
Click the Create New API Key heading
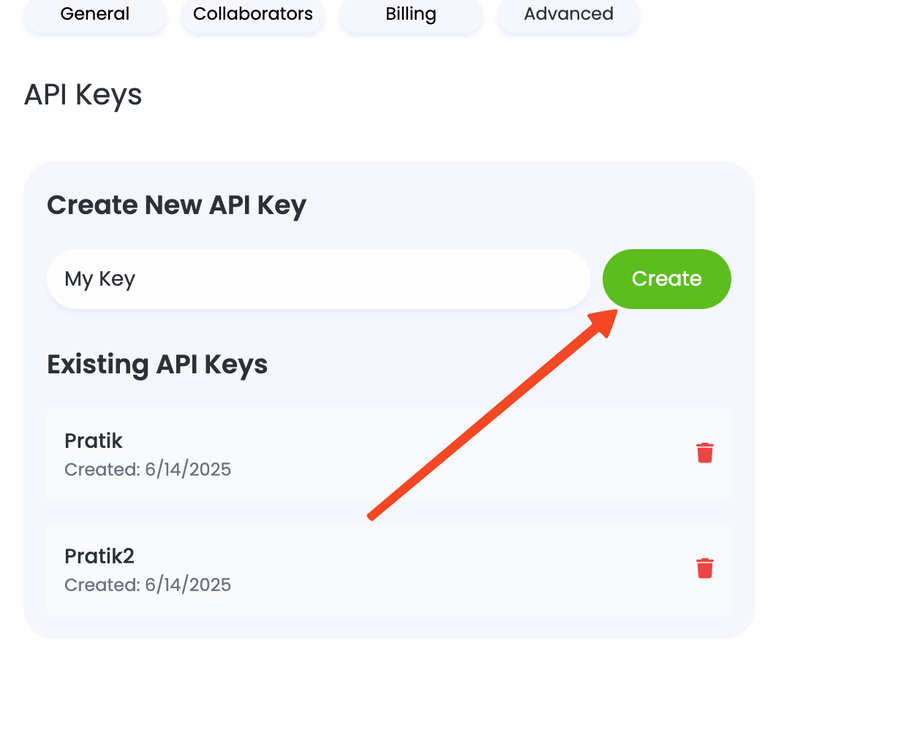point(176,205)
